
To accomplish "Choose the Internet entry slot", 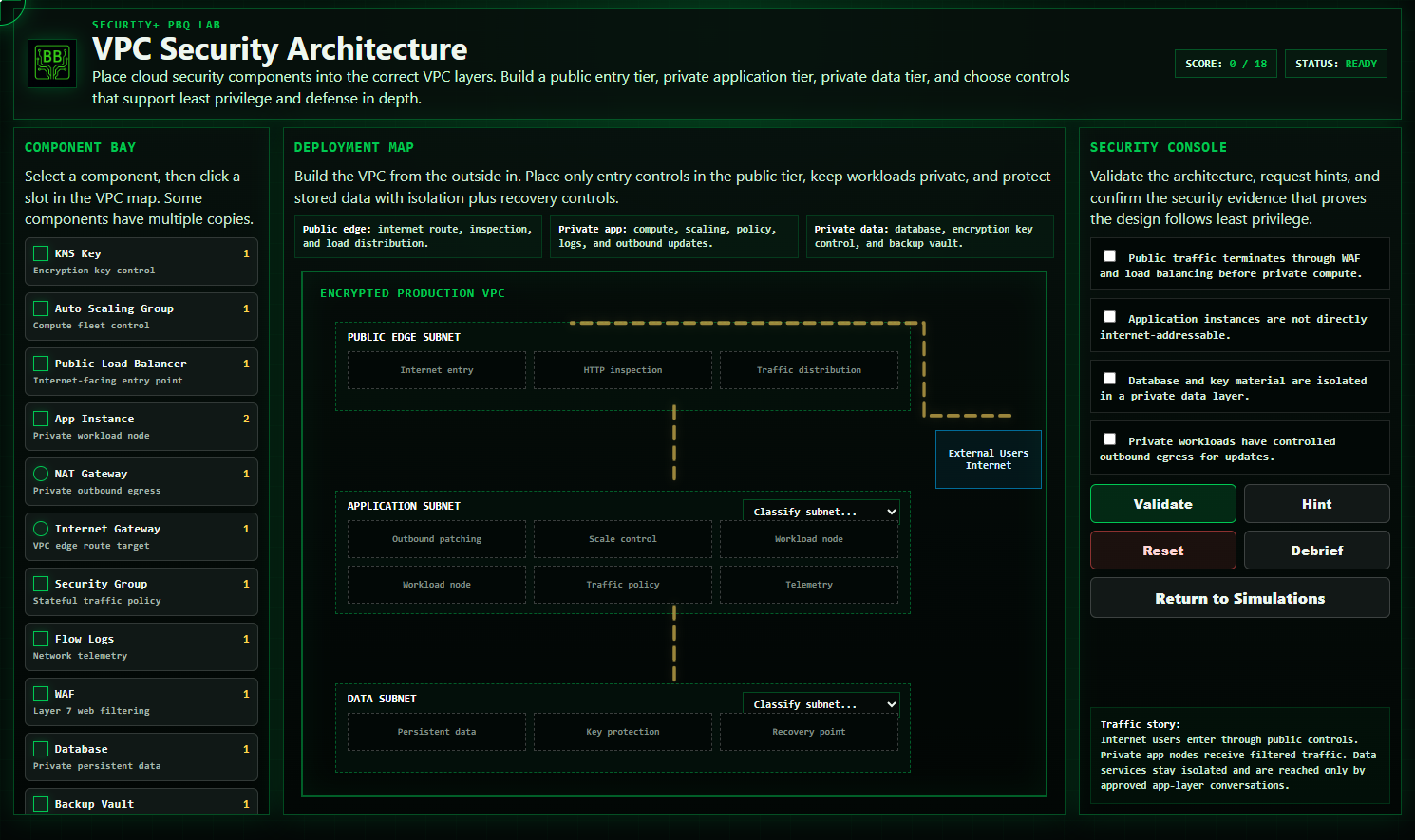I will click(x=437, y=370).
